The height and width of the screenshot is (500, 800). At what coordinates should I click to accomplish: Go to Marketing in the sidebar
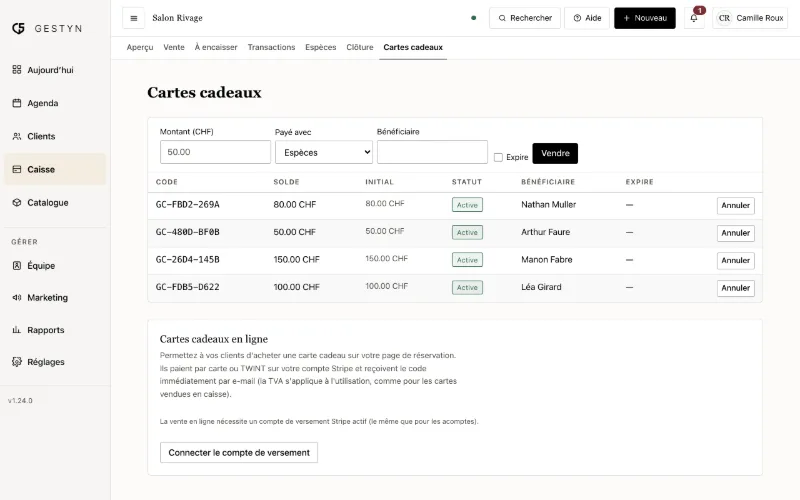[x=55, y=297]
